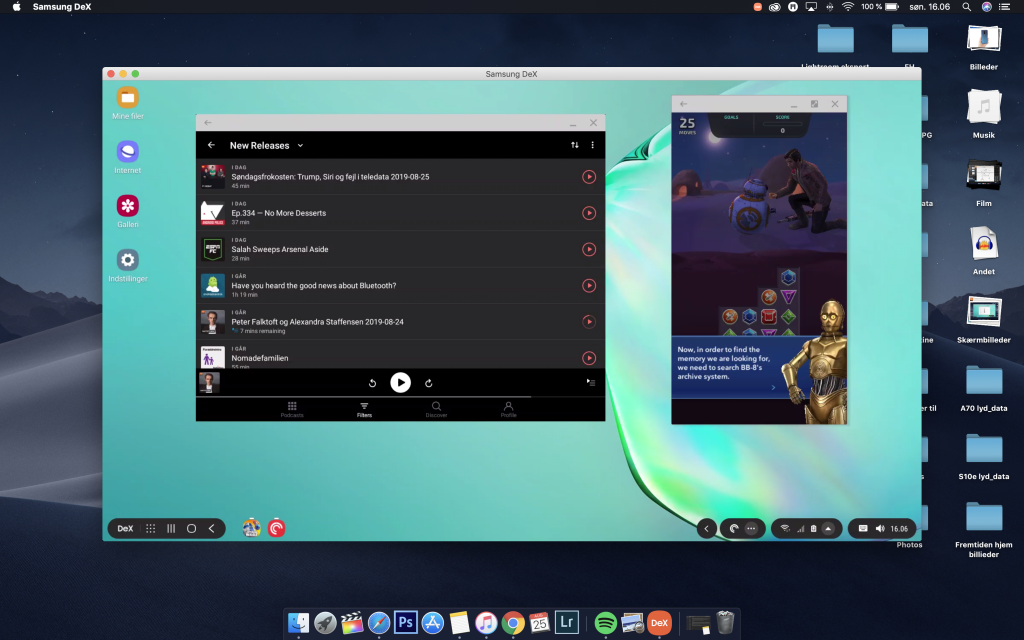Skip back in mini player
Viewport: 1024px width, 640px height.
[x=372, y=383]
